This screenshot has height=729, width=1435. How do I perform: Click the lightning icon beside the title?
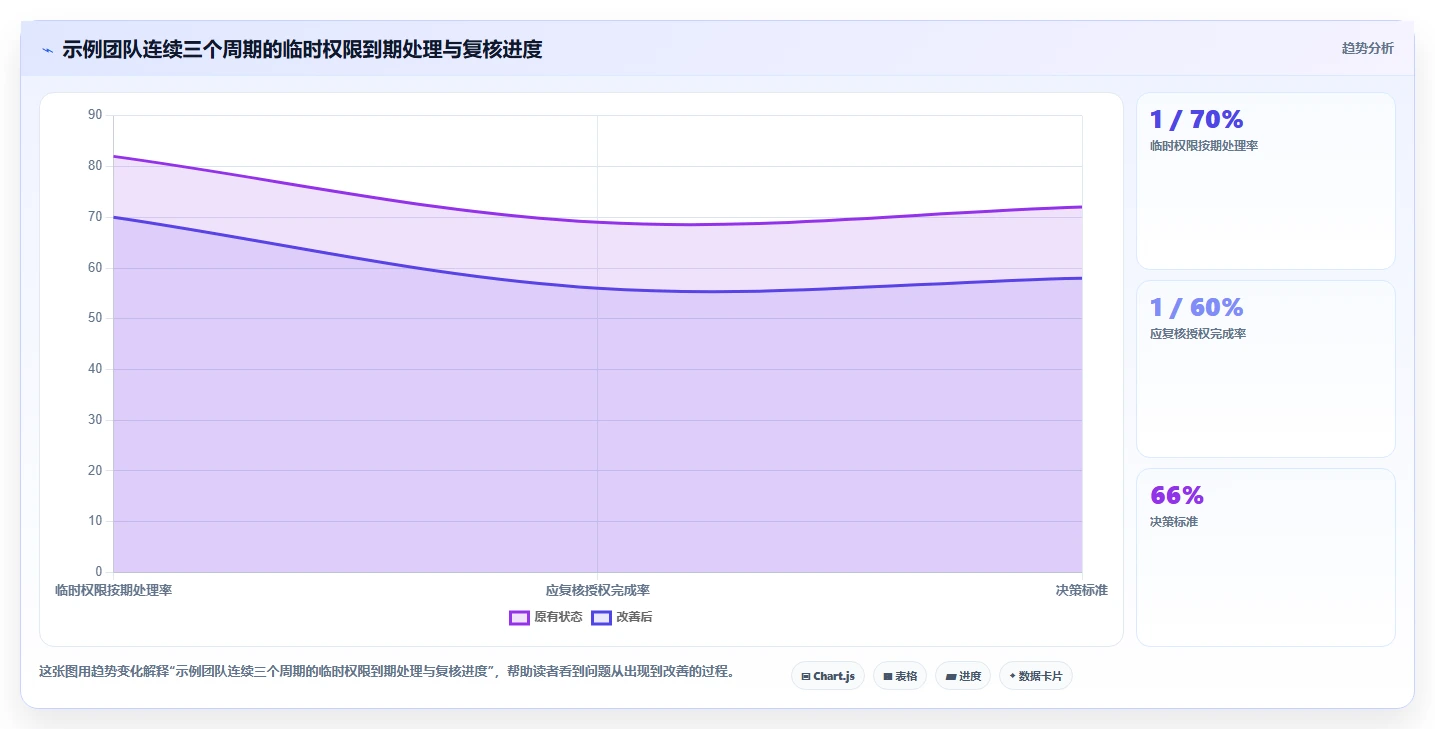(x=47, y=50)
